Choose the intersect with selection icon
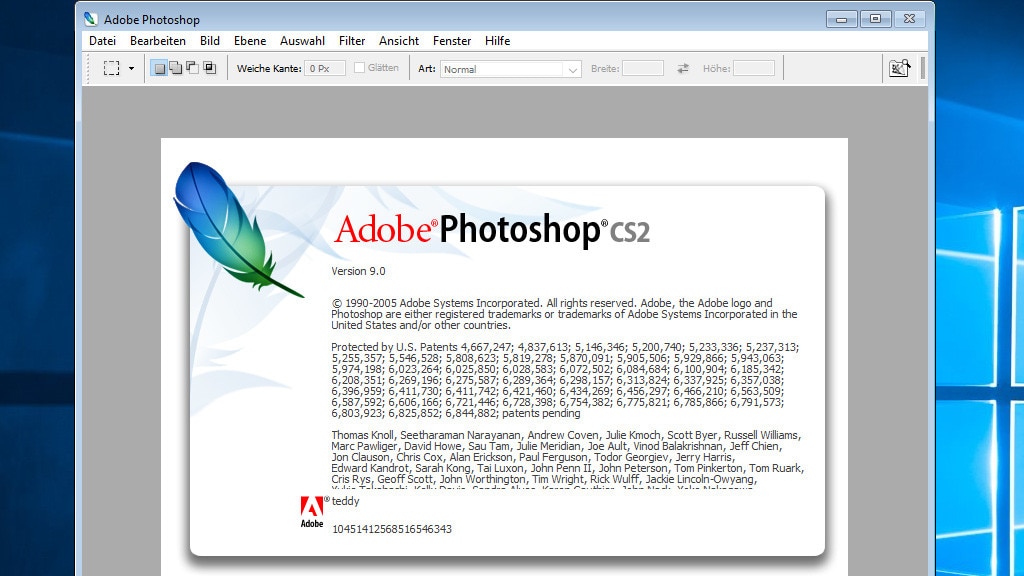Screen dimensions: 1024x576 210,68
